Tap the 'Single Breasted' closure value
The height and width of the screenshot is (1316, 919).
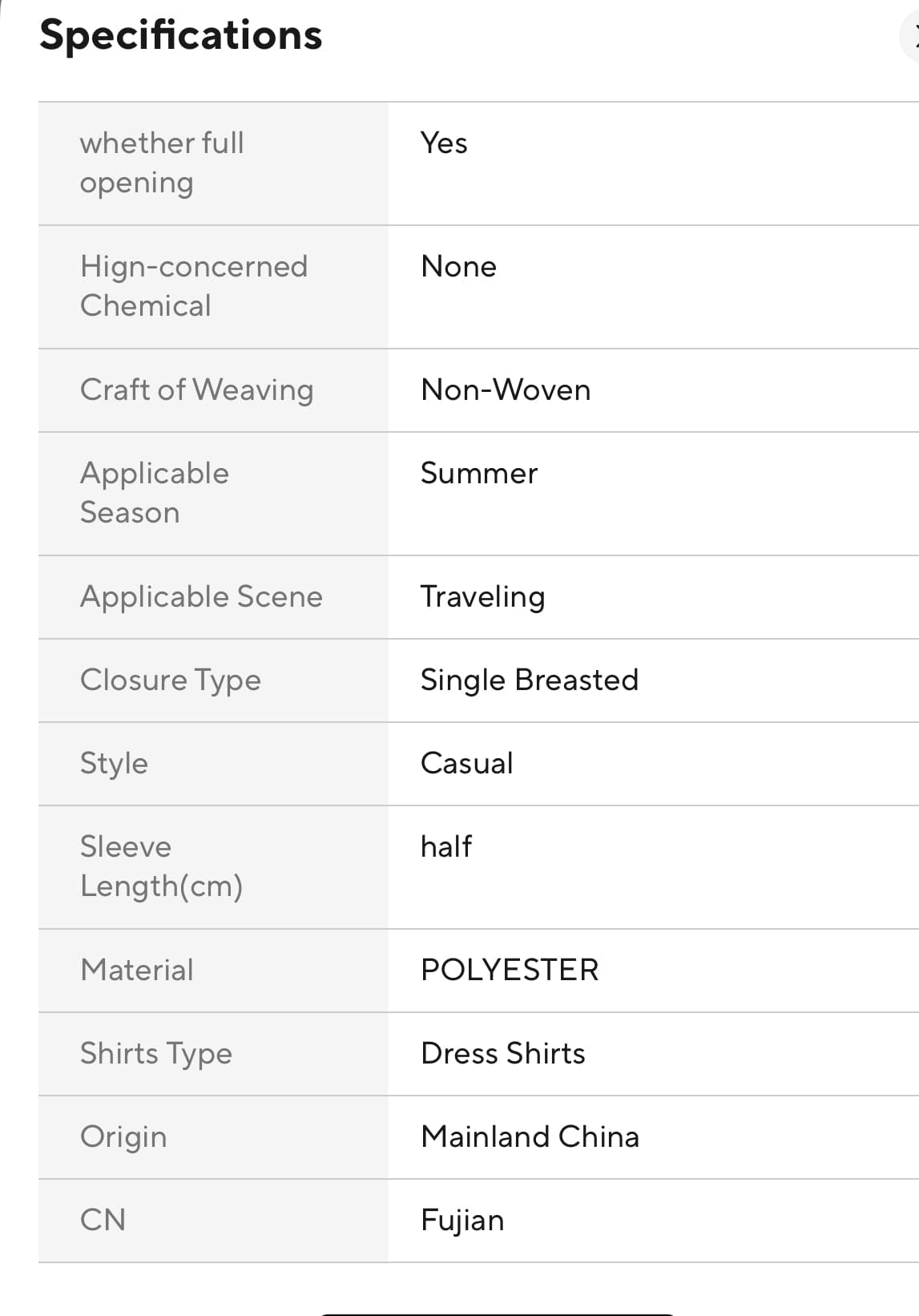point(529,680)
